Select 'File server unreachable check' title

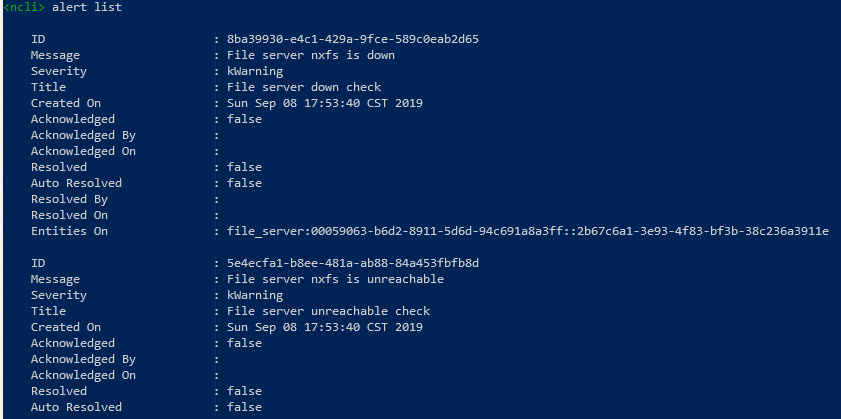(x=329, y=311)
